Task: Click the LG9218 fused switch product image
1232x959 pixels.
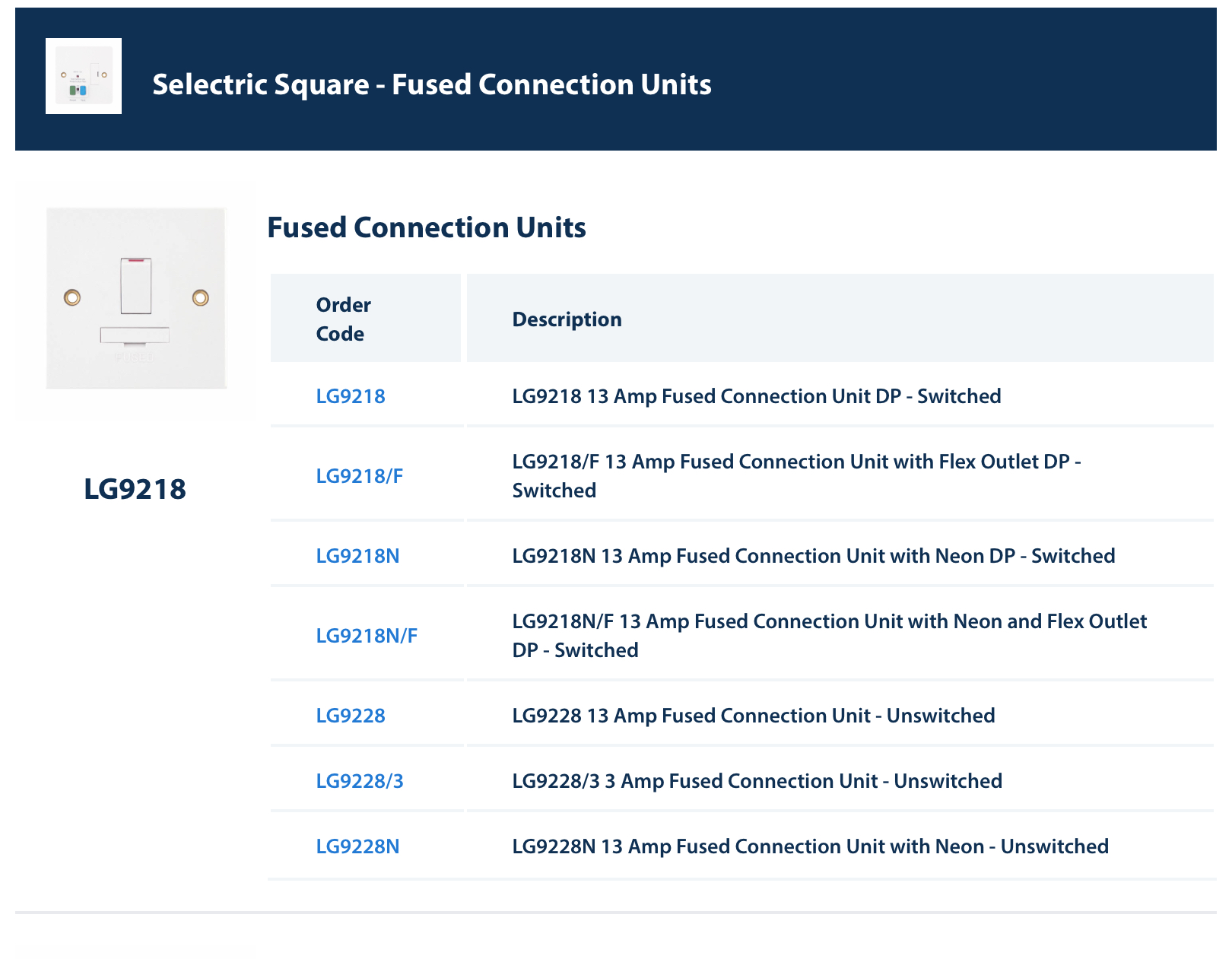Action: click(136, 298)
